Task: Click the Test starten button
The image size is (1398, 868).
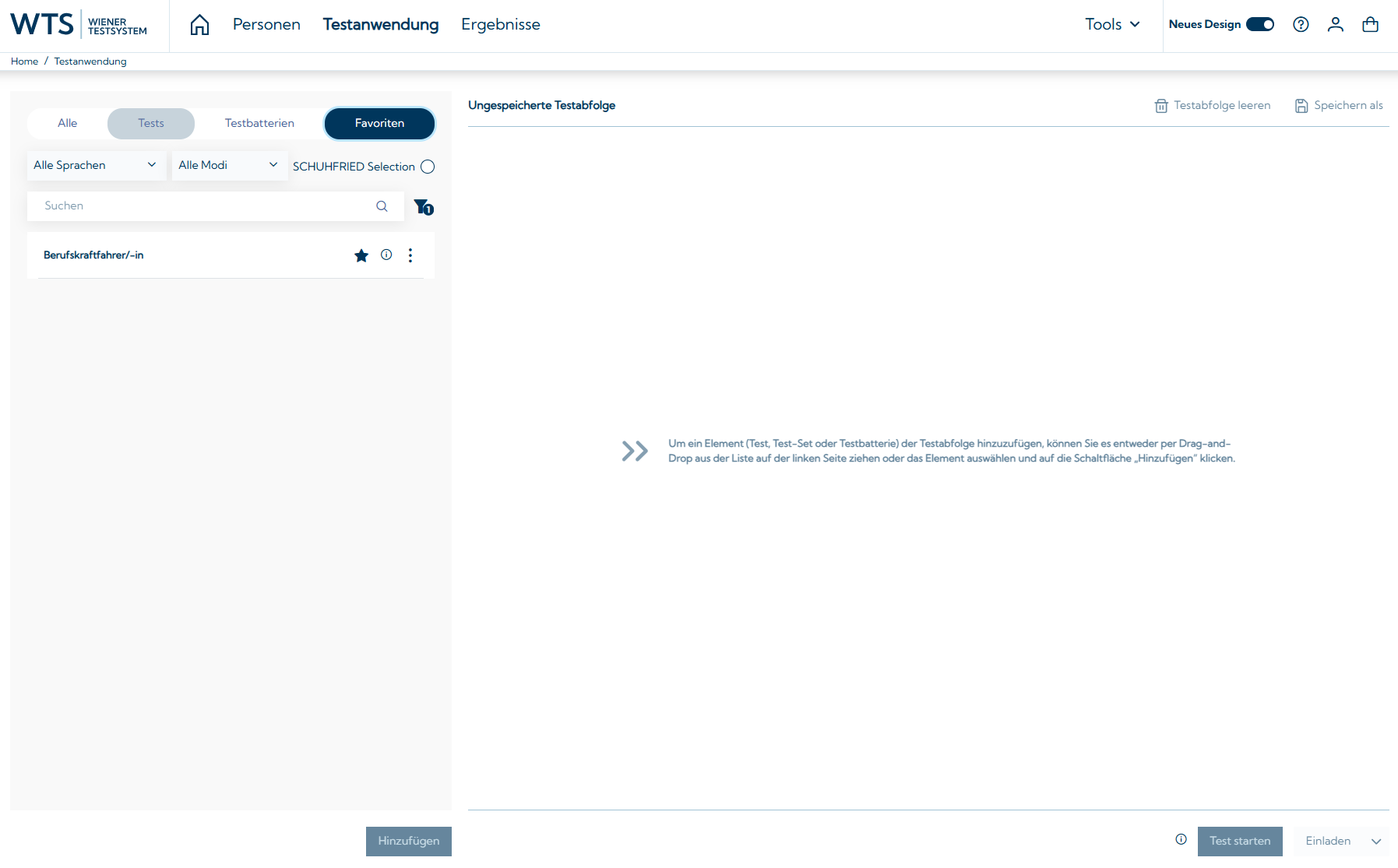Action: [x=1240, y=841]
